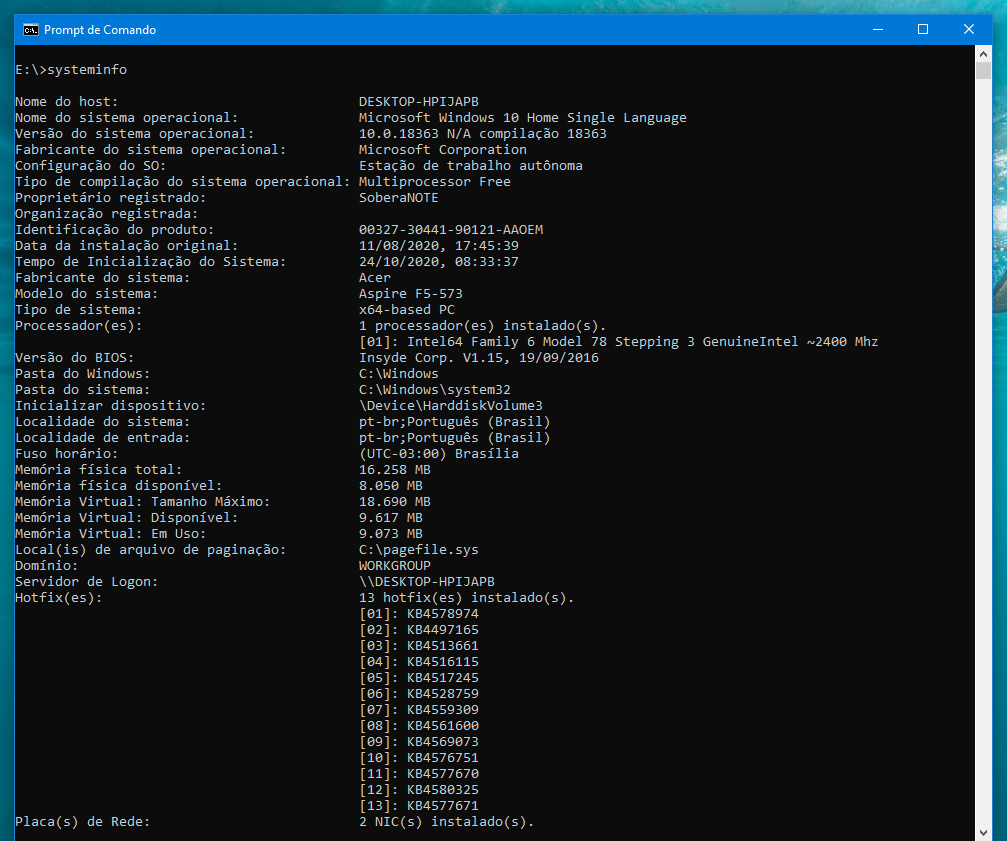This screenshot has width=1007, height=841.
Task: Click hotfix '[02]: KB4497165'
Action: click(x=419, y=630)
